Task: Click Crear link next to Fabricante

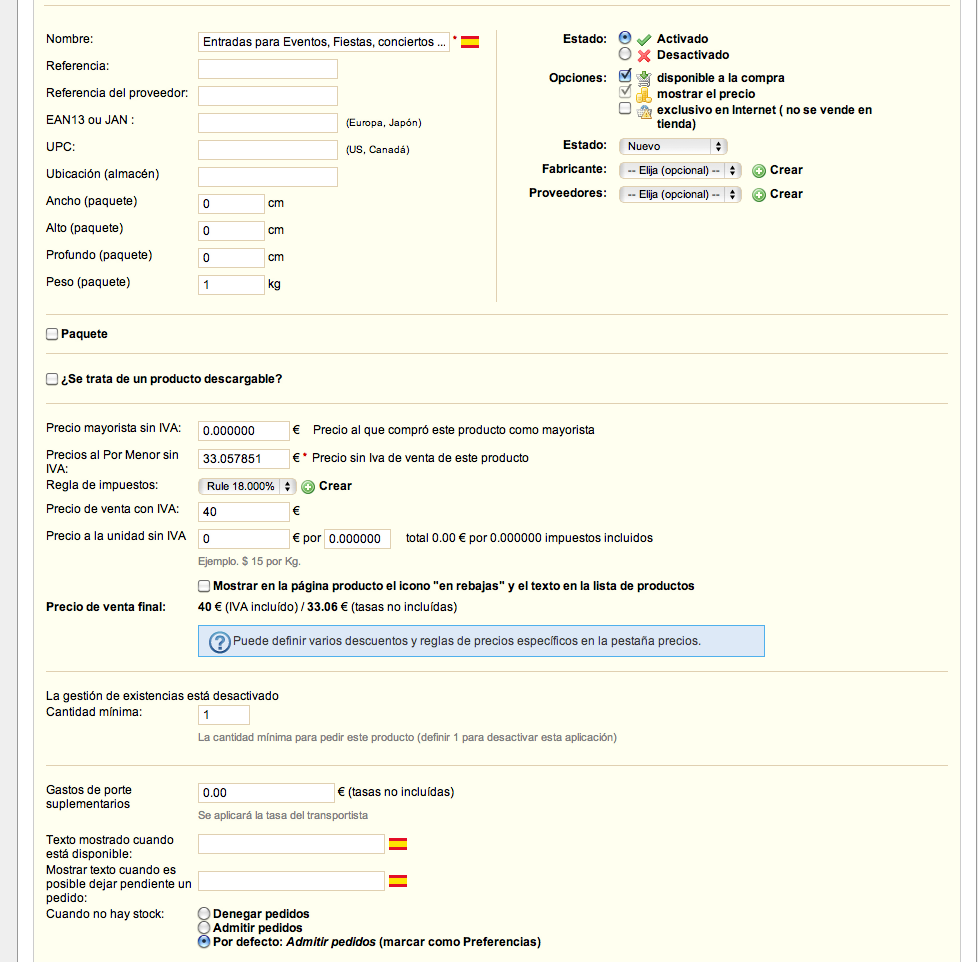Action: coord(786,170)
